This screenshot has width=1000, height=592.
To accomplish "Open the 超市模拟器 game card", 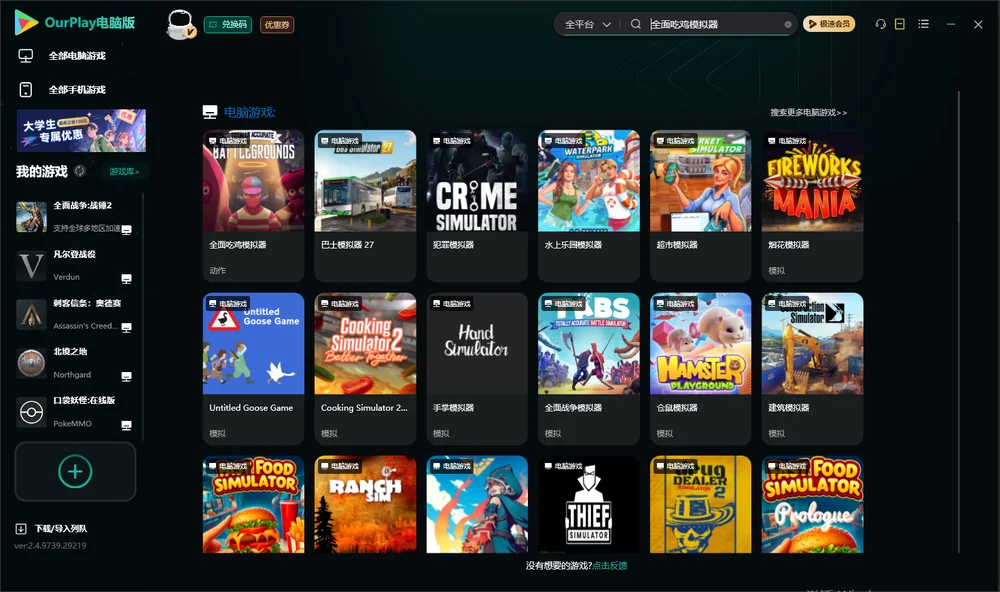I will point(700,205).
